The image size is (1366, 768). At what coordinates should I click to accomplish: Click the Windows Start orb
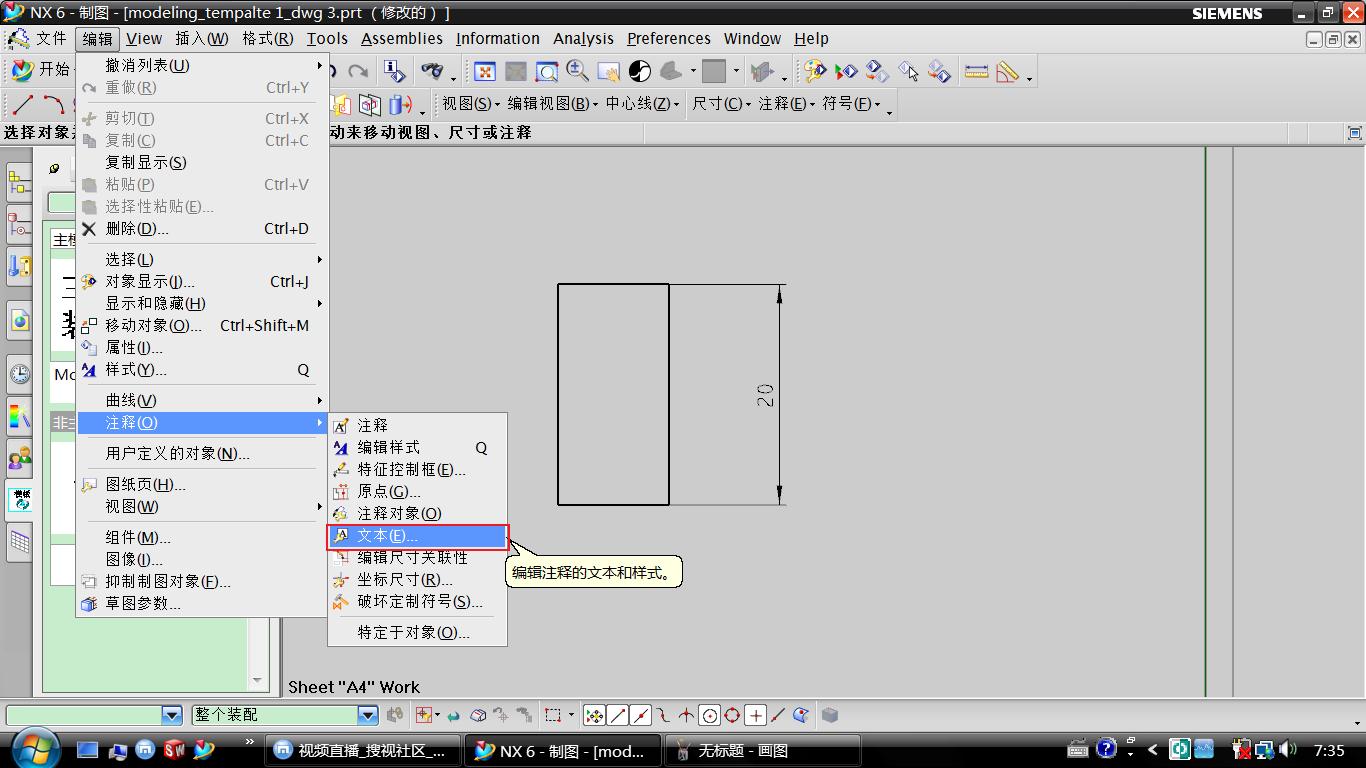pyautogui.click(x=34, y=748)
